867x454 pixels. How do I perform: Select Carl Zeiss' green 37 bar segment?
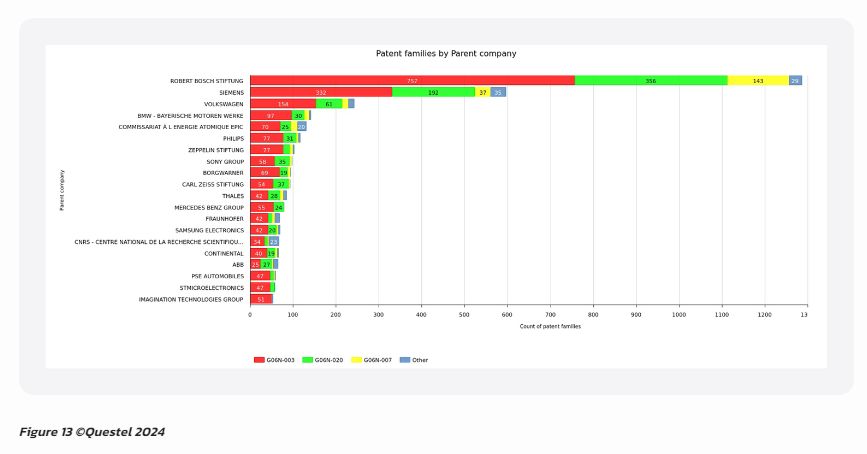click(x=281, y=184)
